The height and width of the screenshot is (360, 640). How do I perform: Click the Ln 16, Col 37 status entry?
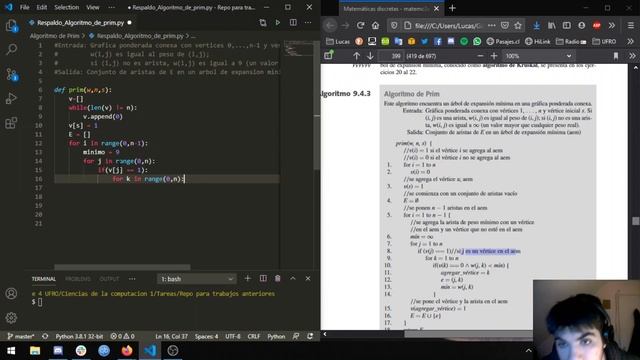[x=171, y=336]
